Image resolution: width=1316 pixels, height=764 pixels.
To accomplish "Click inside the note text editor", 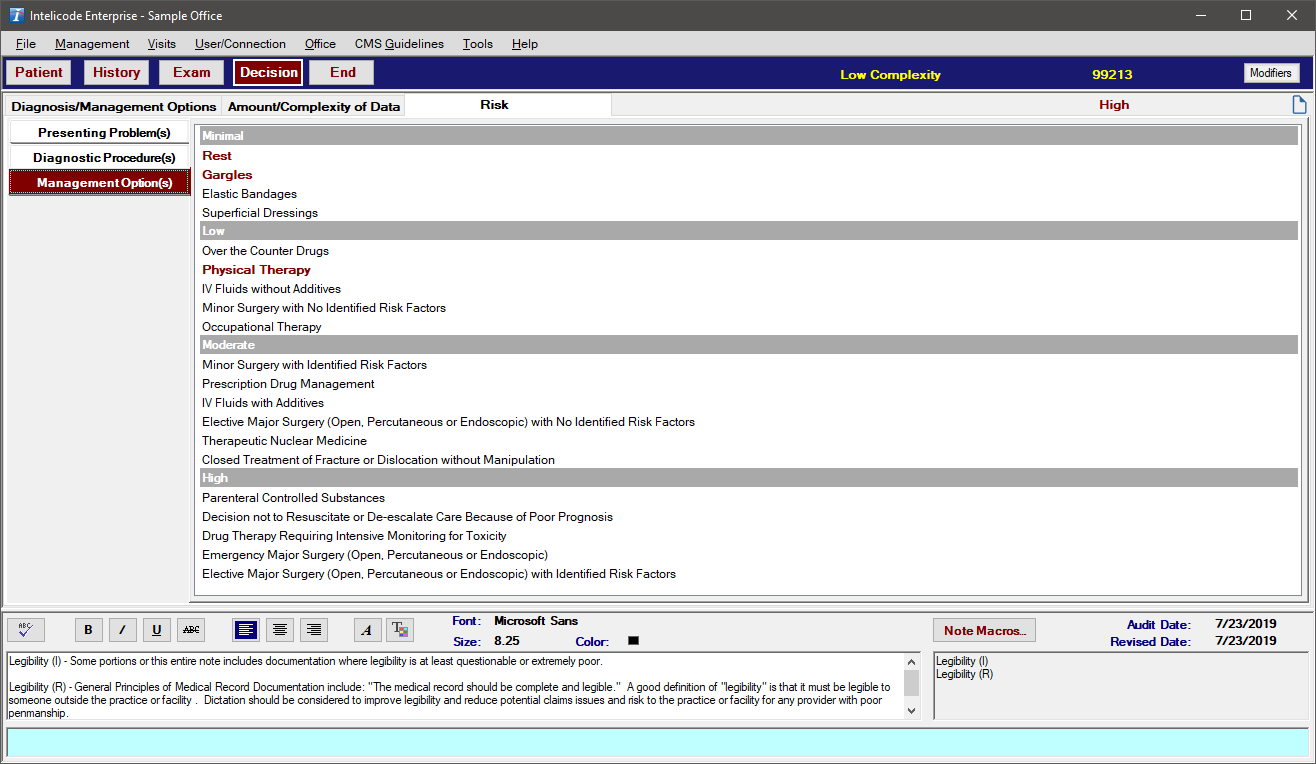I will 455,686.
